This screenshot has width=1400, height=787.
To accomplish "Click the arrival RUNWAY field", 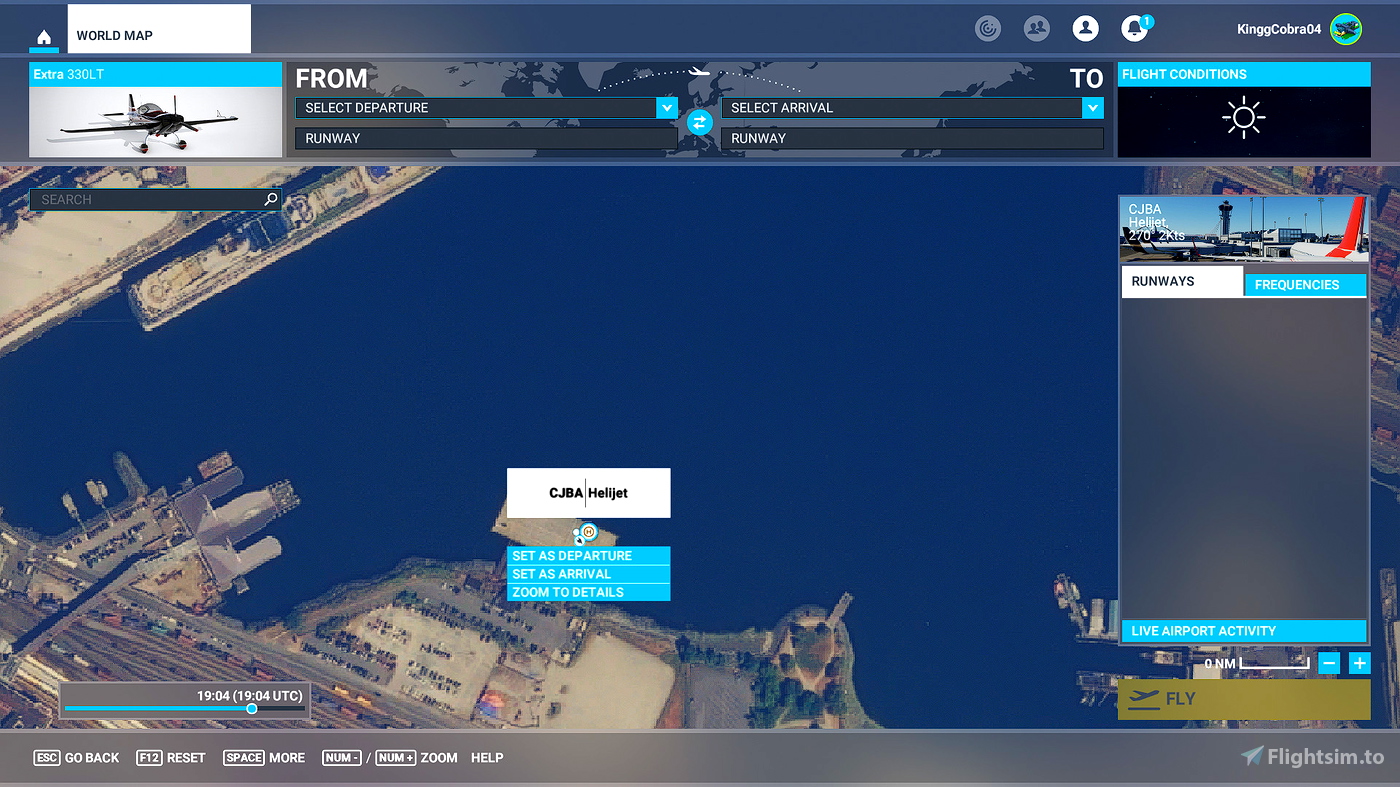I will (x=913, y=139).
